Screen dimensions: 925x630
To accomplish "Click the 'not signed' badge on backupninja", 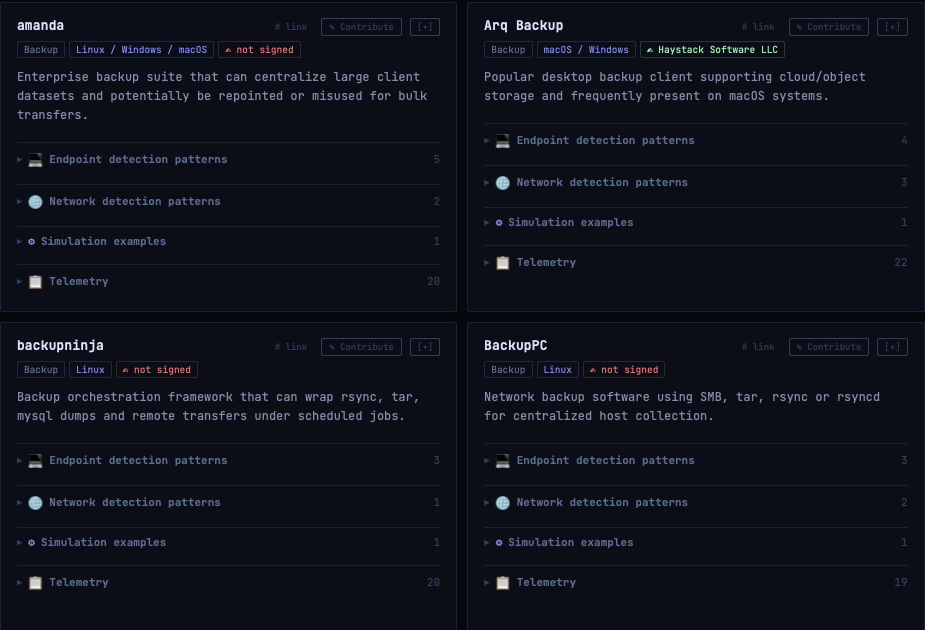I will [x=157, y=370].
